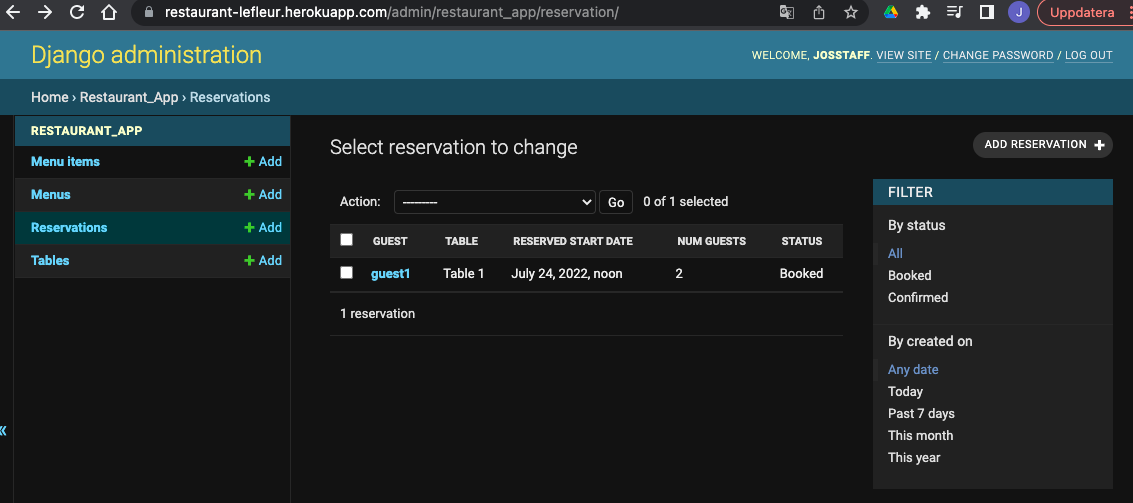Bookmark this page with the star icon
This screenshot has width=1133, height=503.
point(851,12)
